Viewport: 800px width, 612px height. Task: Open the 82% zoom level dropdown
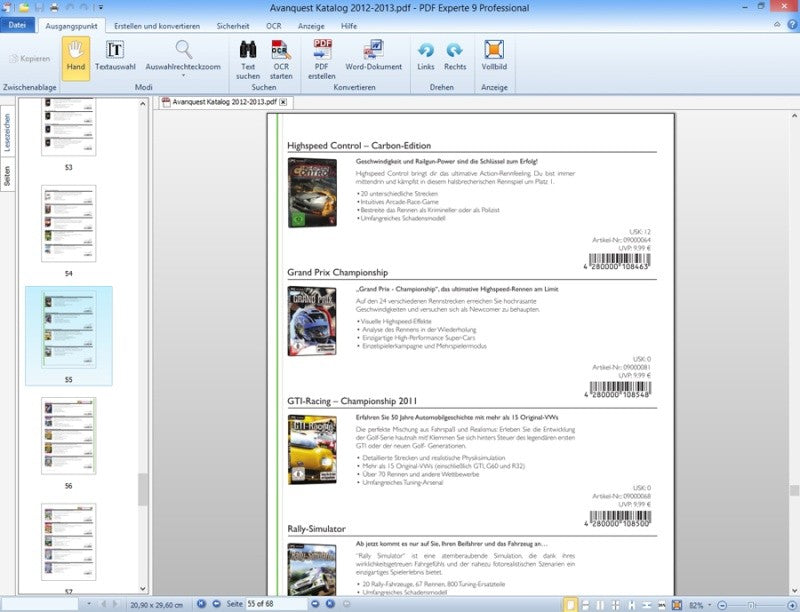[710, 605]
